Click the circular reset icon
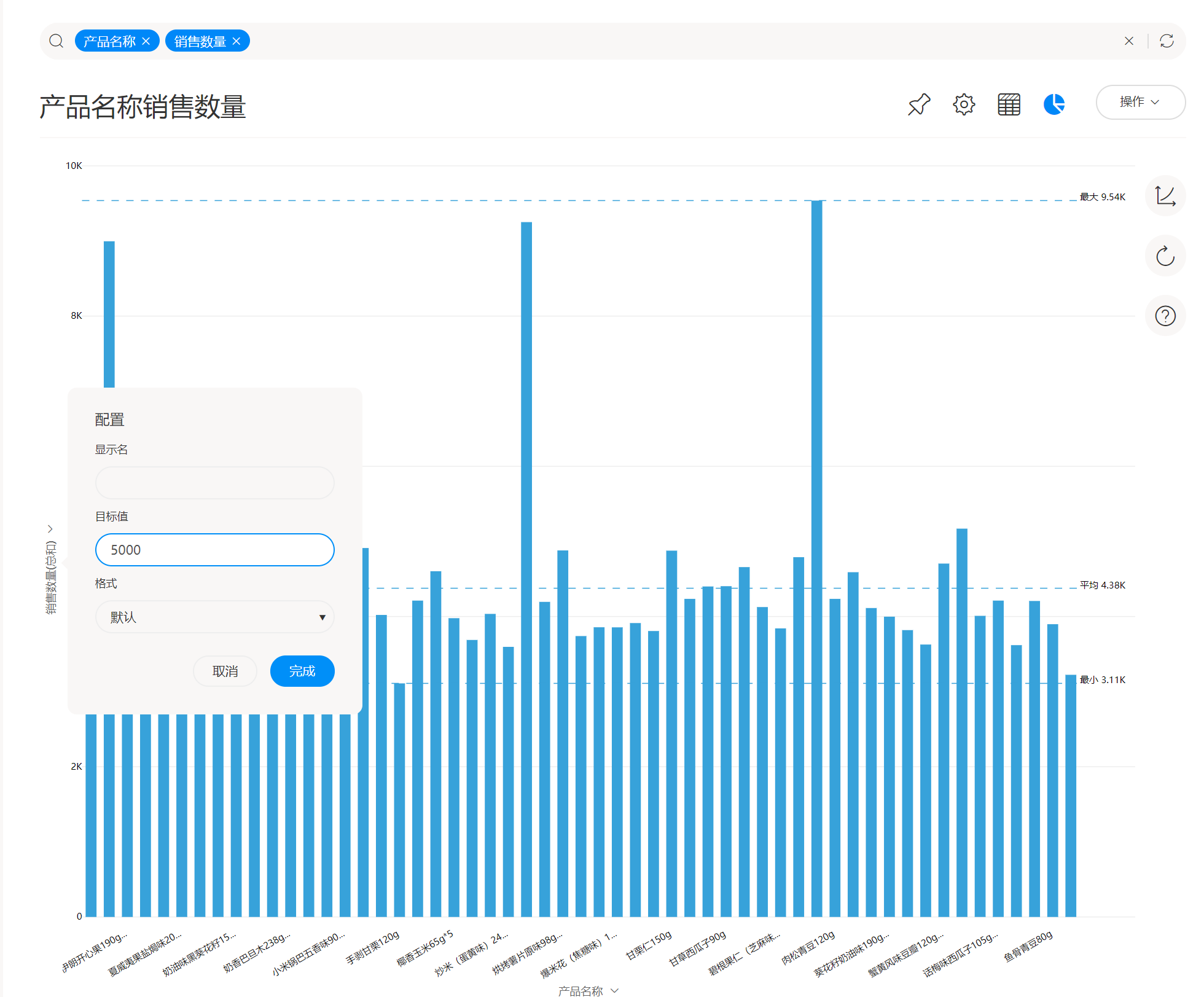Image resolution: width=1204 pixels, height=997 pixels. pos(1165,256)
